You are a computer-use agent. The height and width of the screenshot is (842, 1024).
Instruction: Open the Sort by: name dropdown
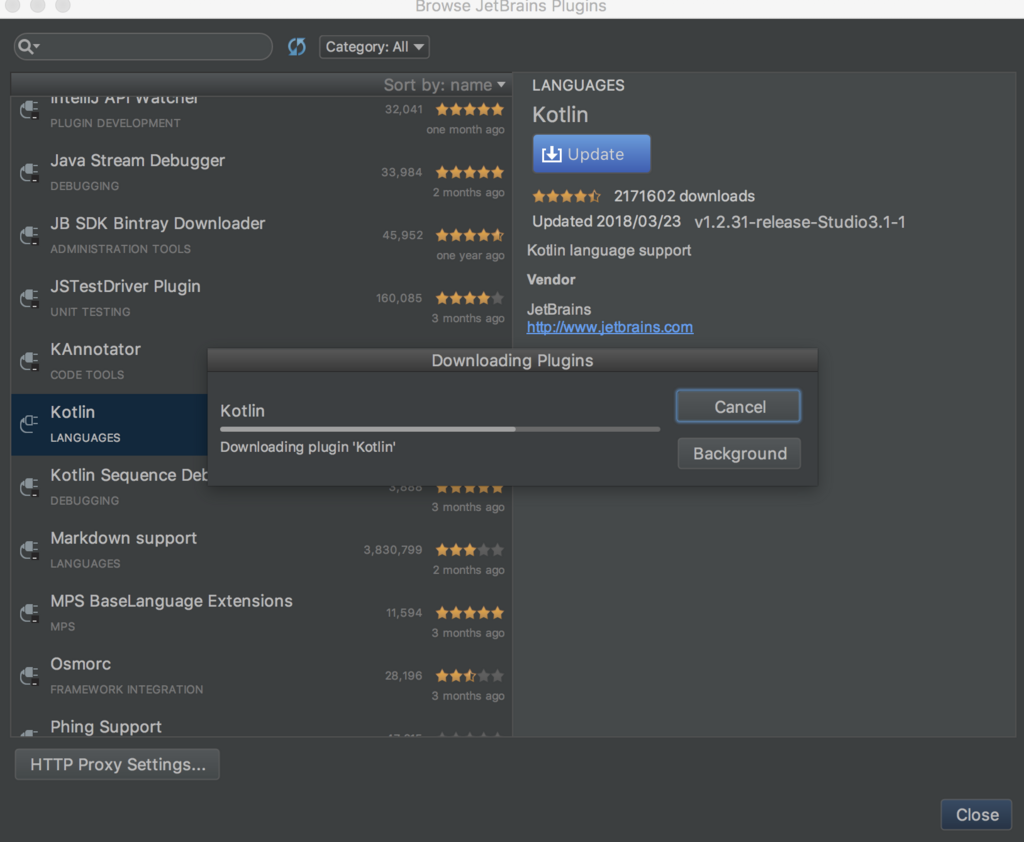click(x=444, y=85)
